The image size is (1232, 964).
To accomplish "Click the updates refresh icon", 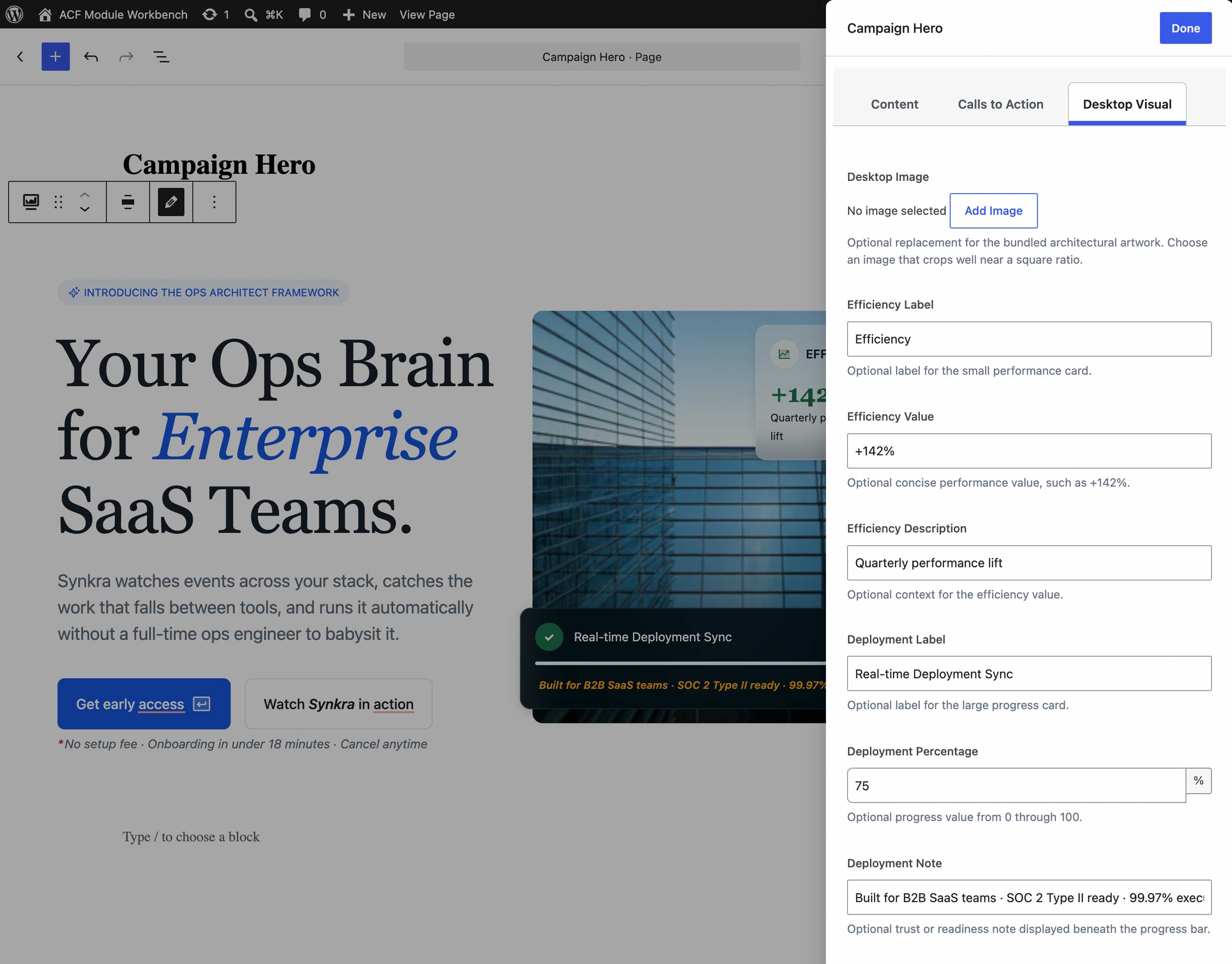I will [x=209, y=14].
